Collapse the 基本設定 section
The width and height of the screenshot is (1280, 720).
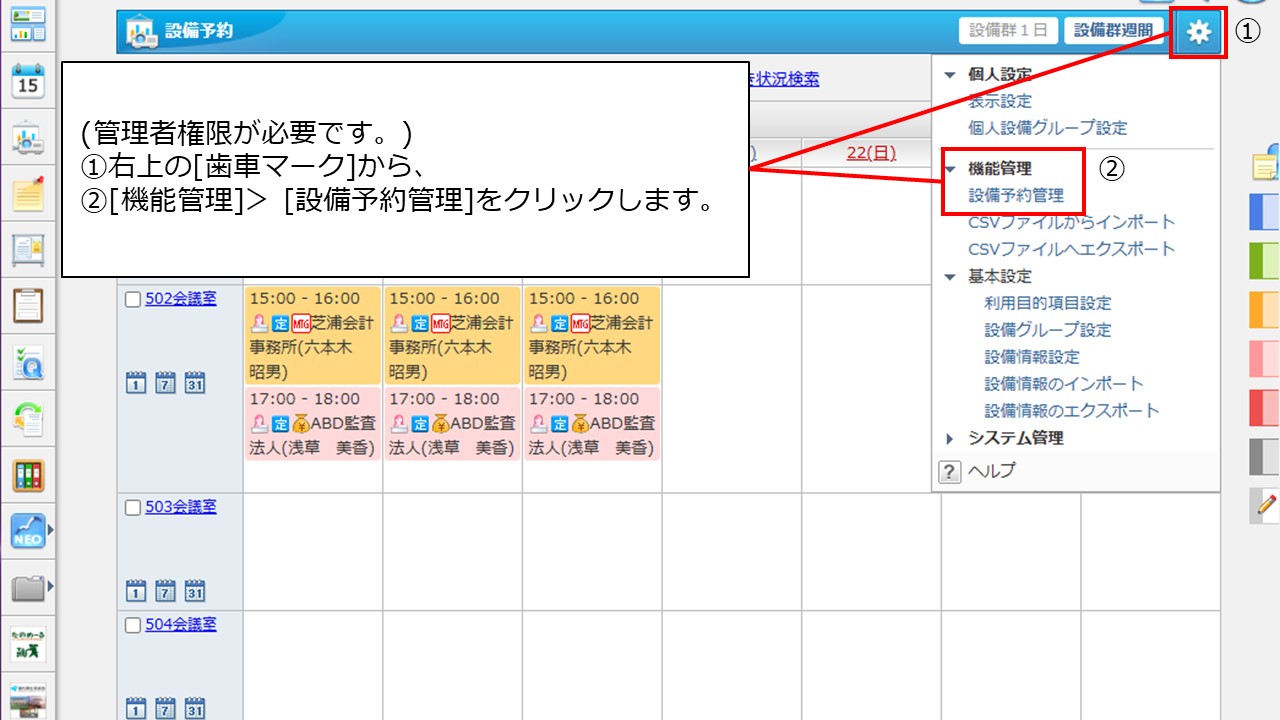coord(950,277)
